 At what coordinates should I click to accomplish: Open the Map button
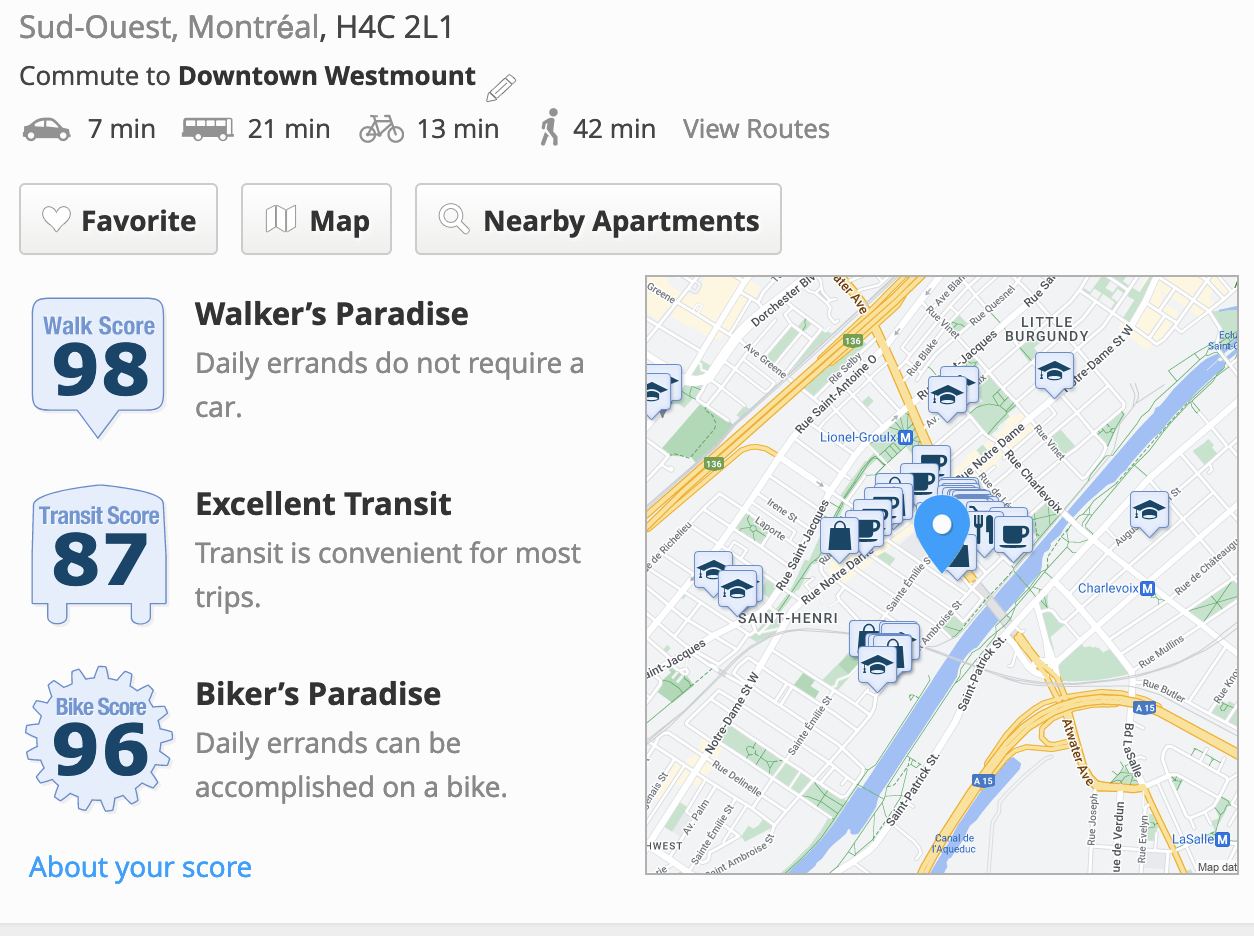point(316,220)
